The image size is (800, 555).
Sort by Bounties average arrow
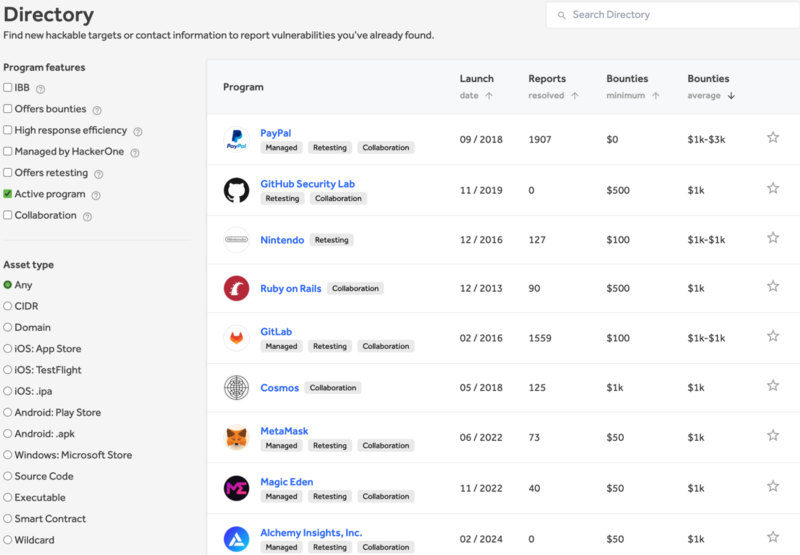(x=731, y=95)
